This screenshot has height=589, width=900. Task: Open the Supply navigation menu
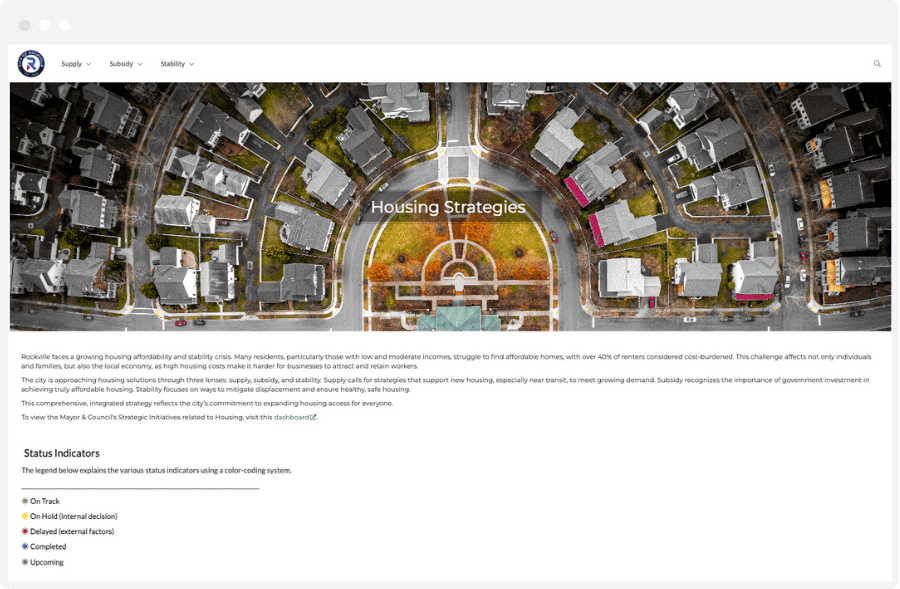(x=72, y=63)
